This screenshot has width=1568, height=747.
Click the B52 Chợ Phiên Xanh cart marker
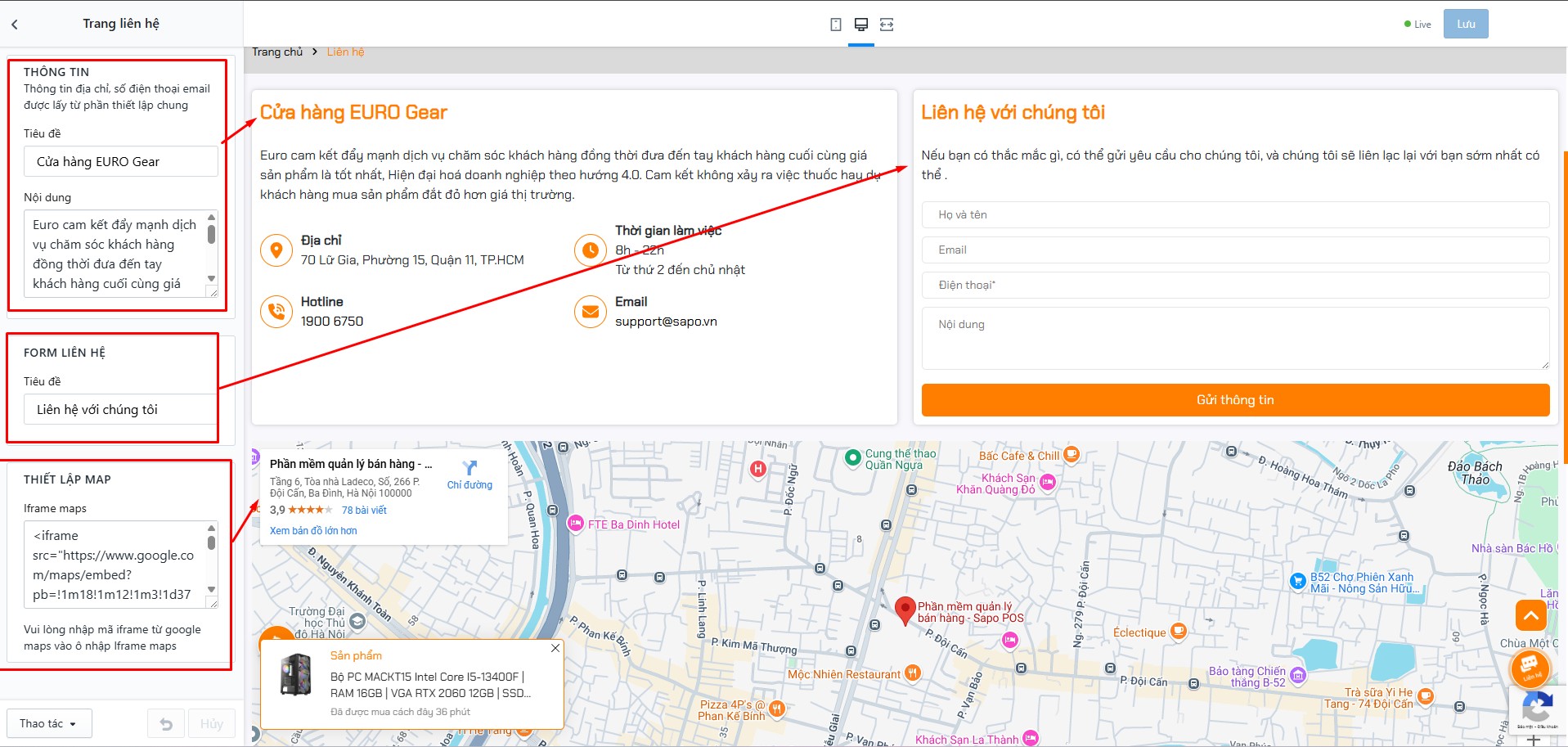1297,581
